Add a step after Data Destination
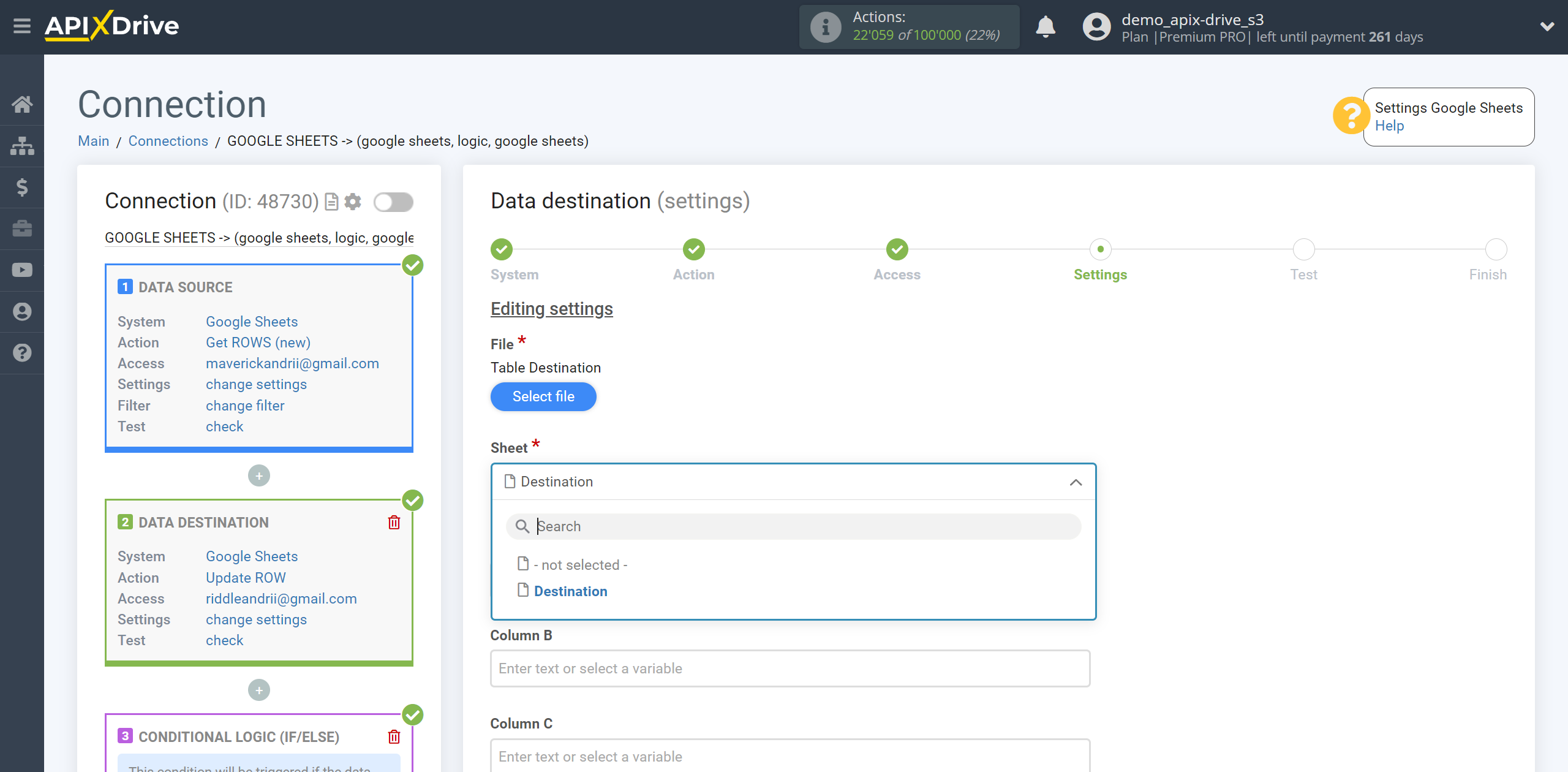Viewport: 1568px width, 772px height. click(x=259, y=691)
